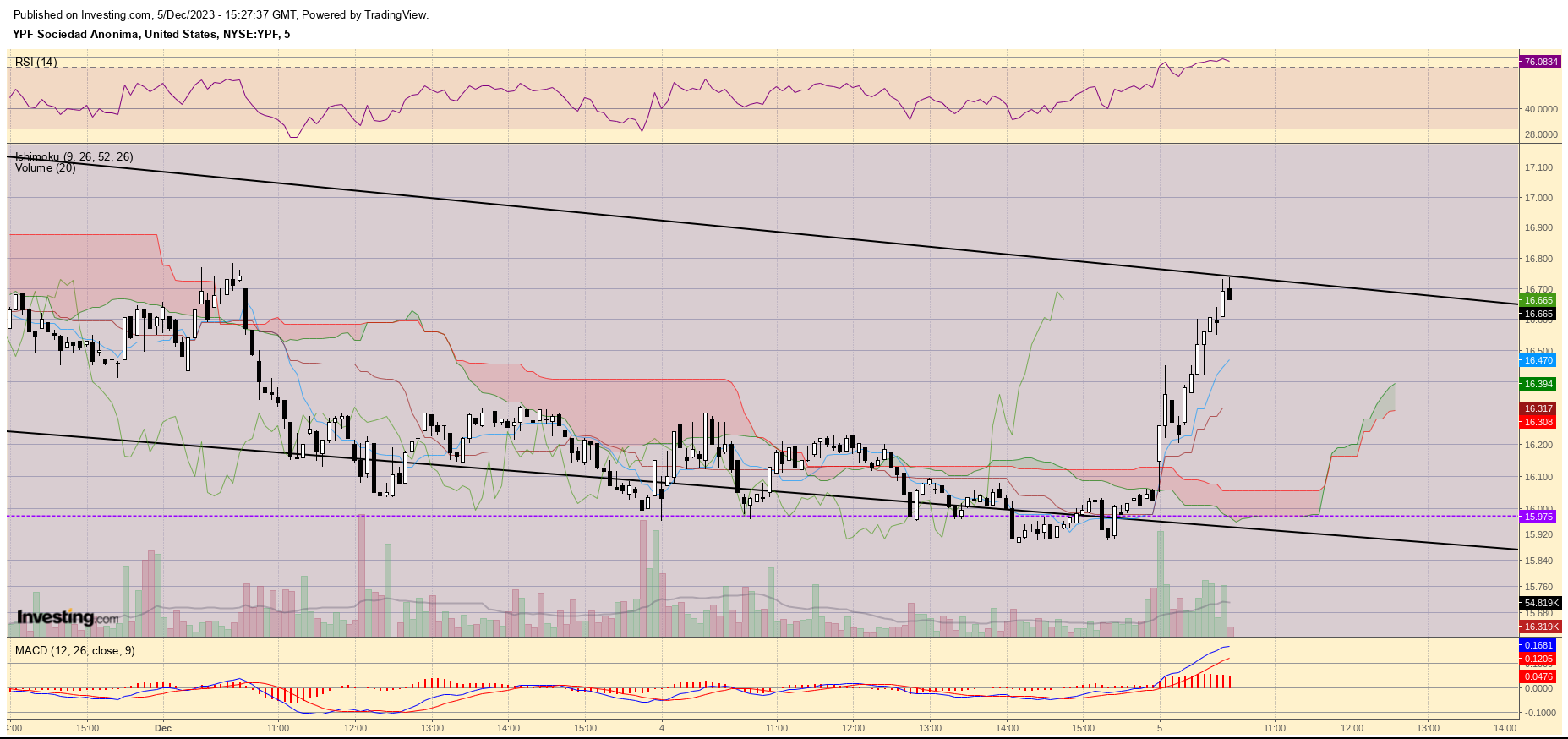Click the purple RSI value tag 76.0834

pyautogui.click(x=1540, y=62)
